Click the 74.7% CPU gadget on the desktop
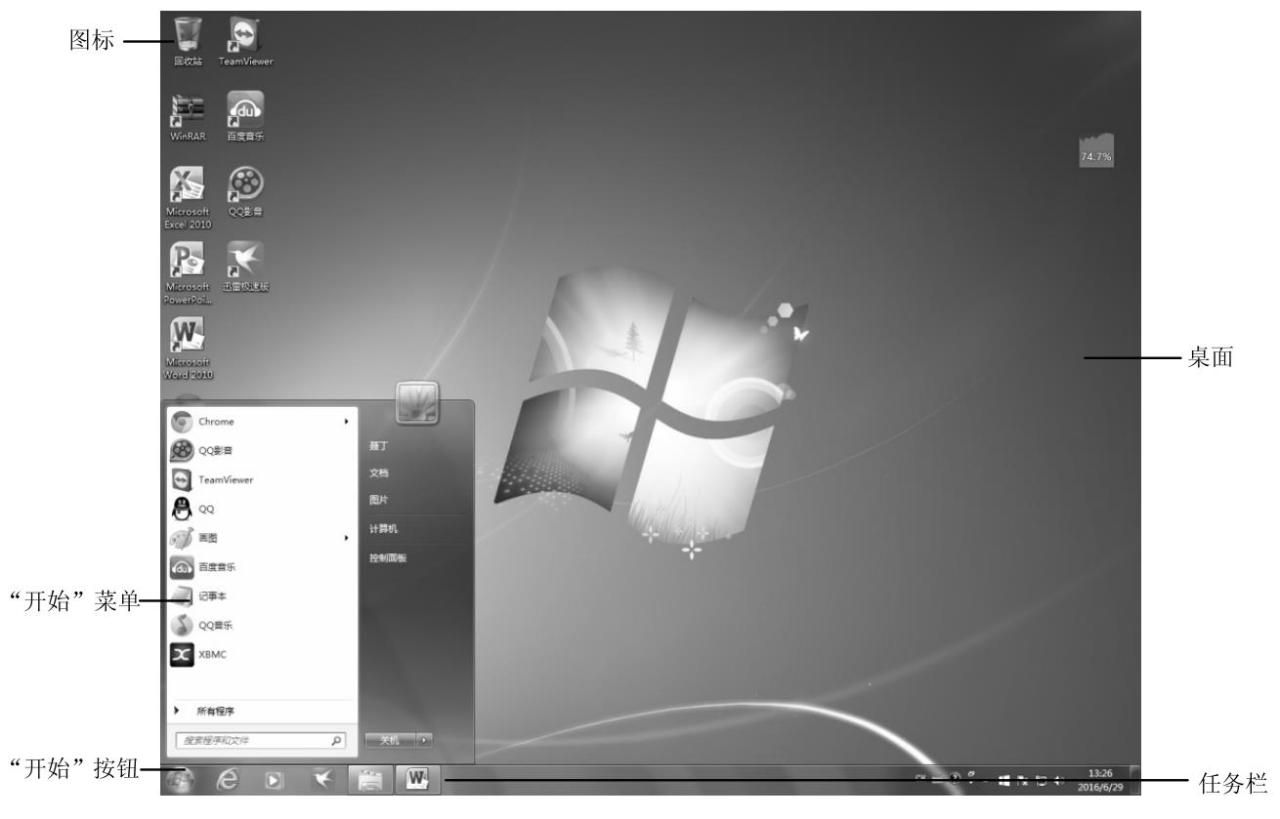This screenshot has width=1280, height=819. tap(1096, 151)
